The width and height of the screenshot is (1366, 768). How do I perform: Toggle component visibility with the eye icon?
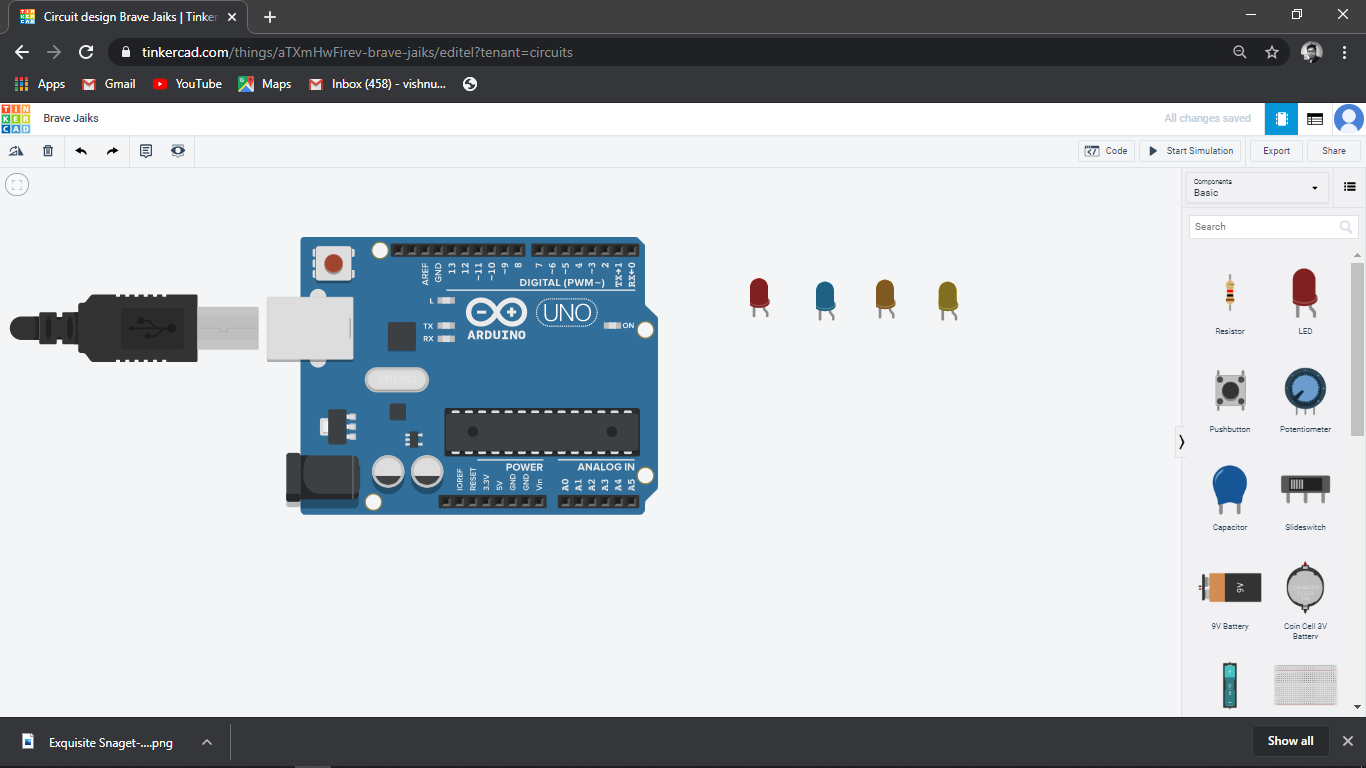(178, 150)
